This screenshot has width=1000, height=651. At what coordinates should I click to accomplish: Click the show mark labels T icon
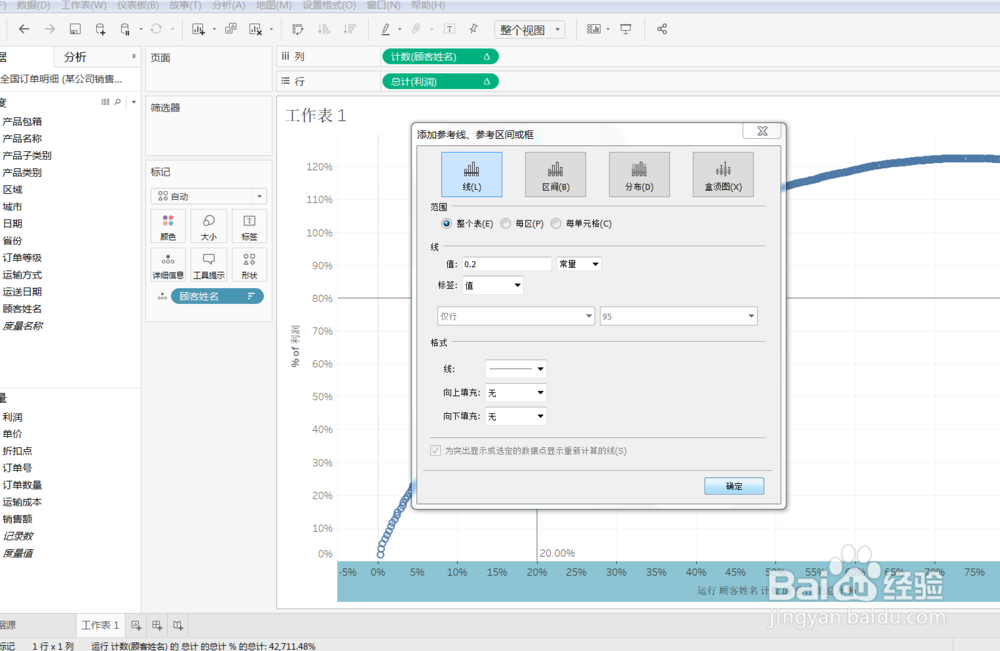pyautogui.click(x=450, y=29)
